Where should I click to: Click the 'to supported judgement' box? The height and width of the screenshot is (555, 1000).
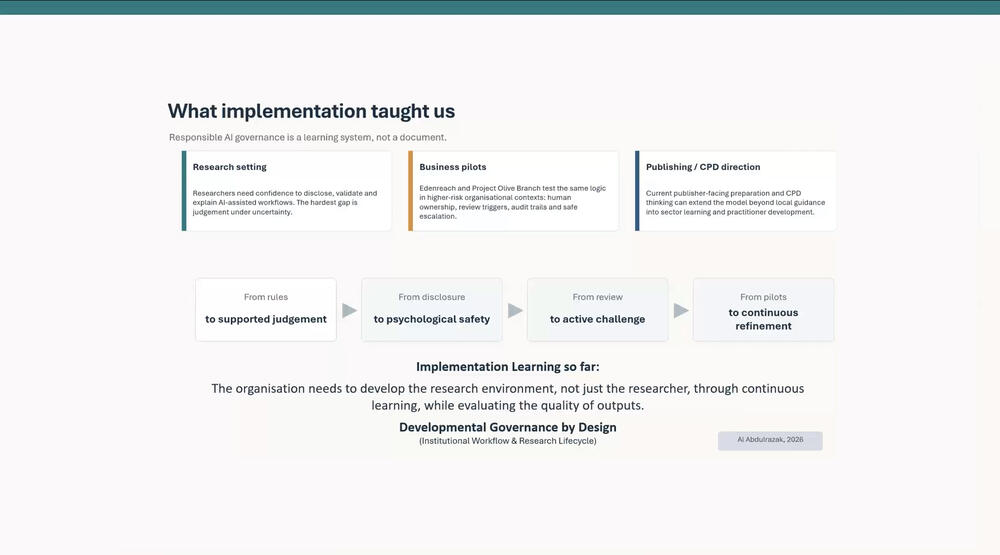tap(266, 309)
